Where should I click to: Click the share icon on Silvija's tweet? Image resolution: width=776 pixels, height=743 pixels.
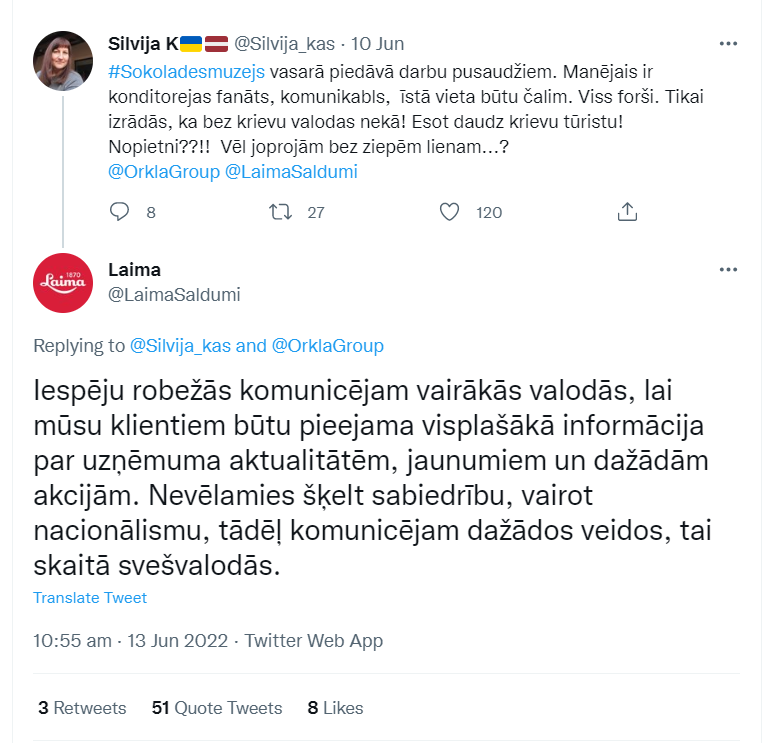pyautogui.click(x=627, y=212)
